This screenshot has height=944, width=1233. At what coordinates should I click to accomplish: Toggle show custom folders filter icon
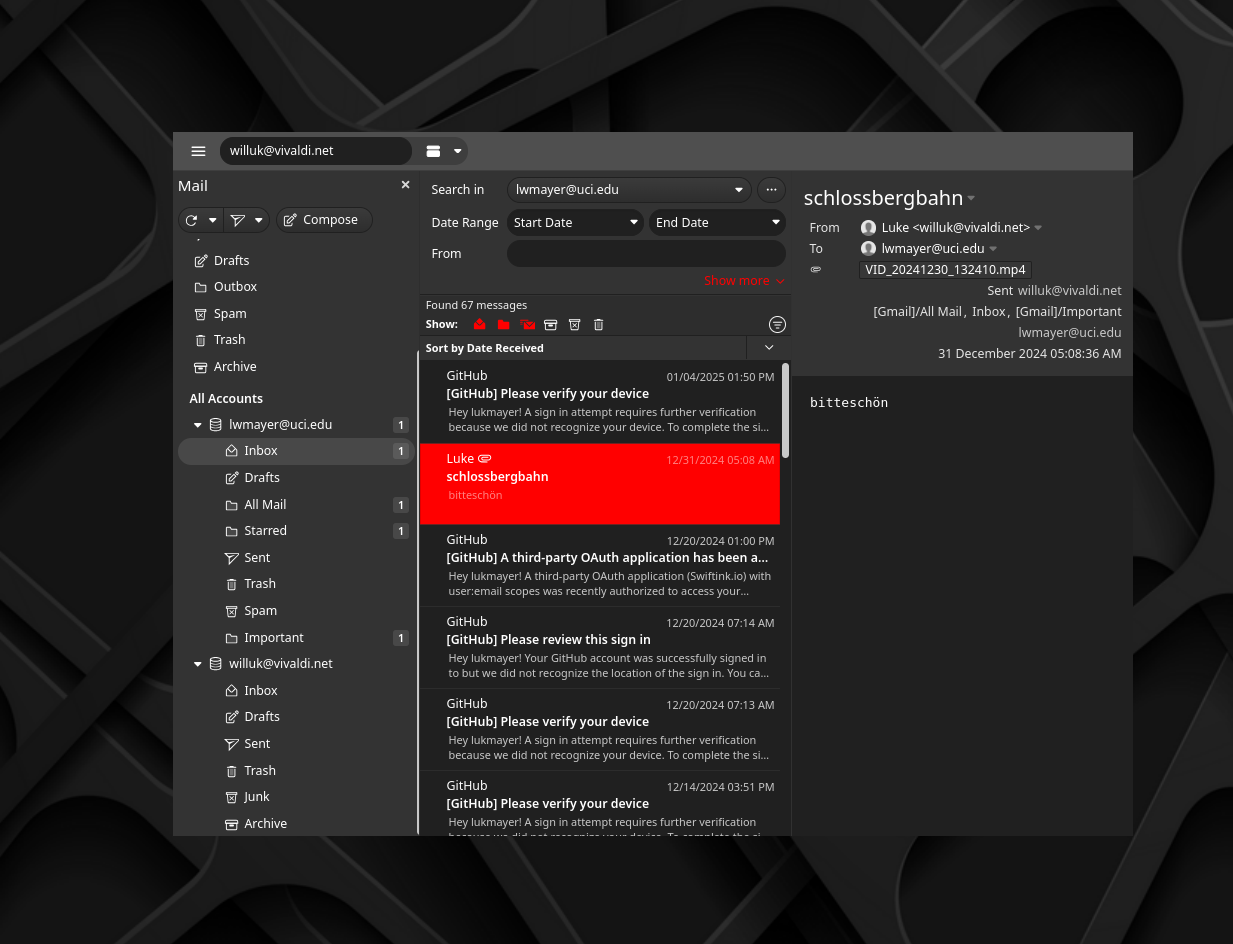click(503, 324)
